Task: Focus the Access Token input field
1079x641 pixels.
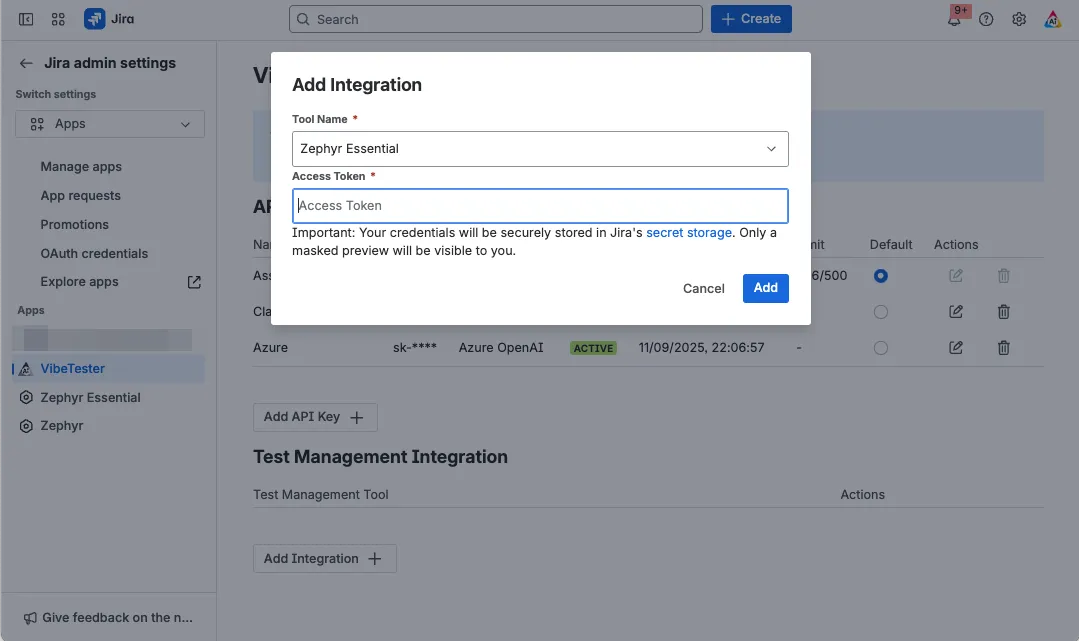Action: coord(540,206)
